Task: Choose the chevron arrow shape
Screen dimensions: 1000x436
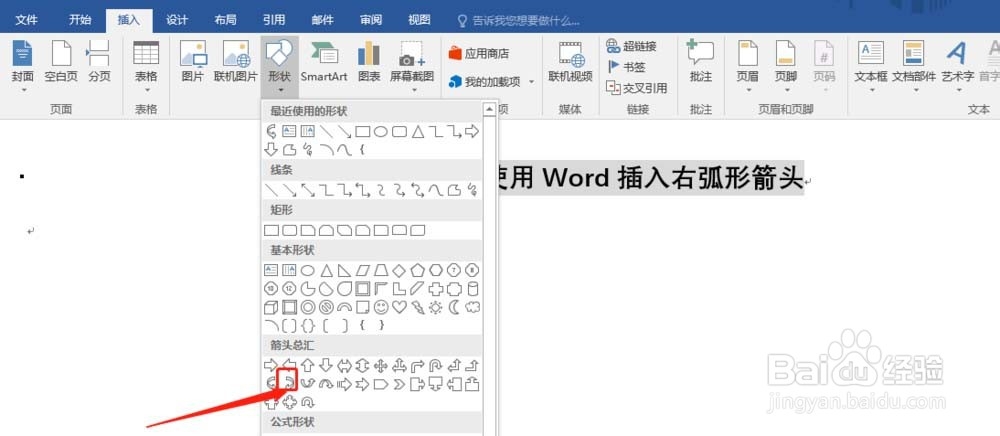Action: coord(399,384)
